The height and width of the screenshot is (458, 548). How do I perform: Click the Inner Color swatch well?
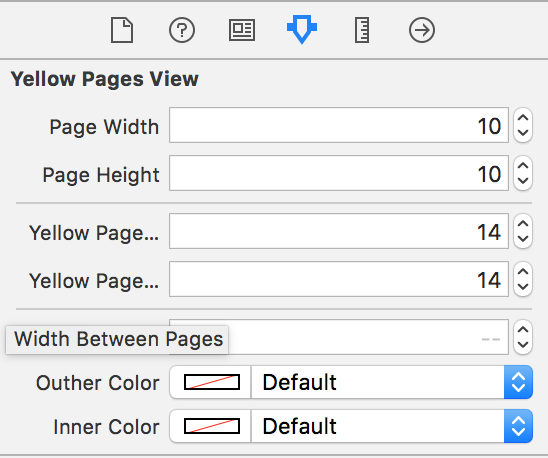[212, 426]
